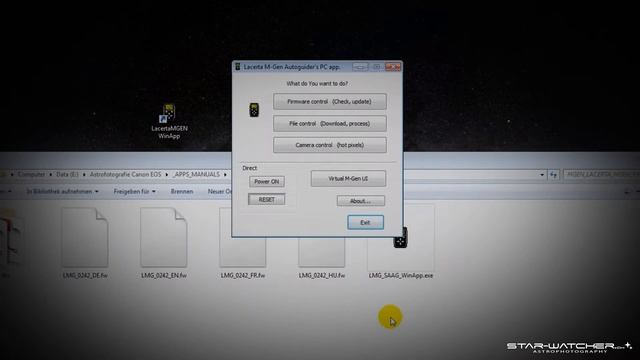Click the RESET button
Image resolution: width=640 pixels, height=360 pixels.
click(267, 199)
